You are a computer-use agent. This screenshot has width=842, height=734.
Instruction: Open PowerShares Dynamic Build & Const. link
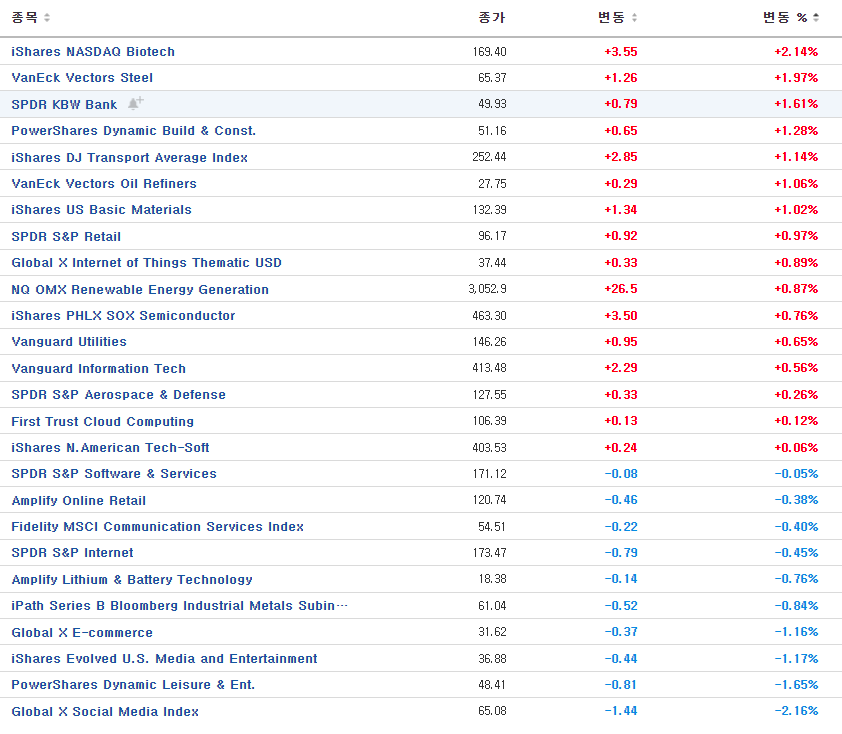133,130
